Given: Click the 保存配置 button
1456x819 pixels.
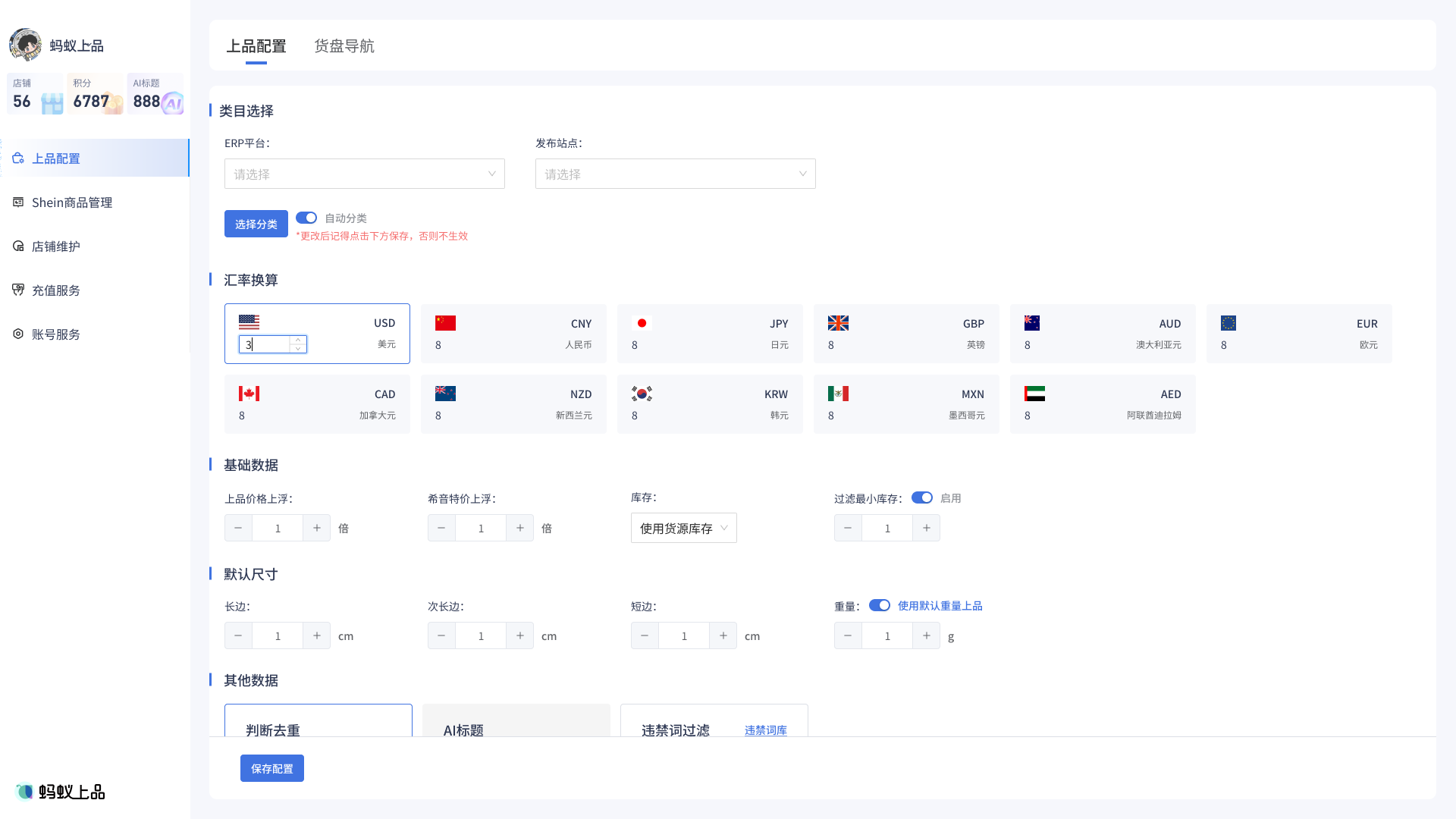Looking at the screenshot, I should pos(271,768).
